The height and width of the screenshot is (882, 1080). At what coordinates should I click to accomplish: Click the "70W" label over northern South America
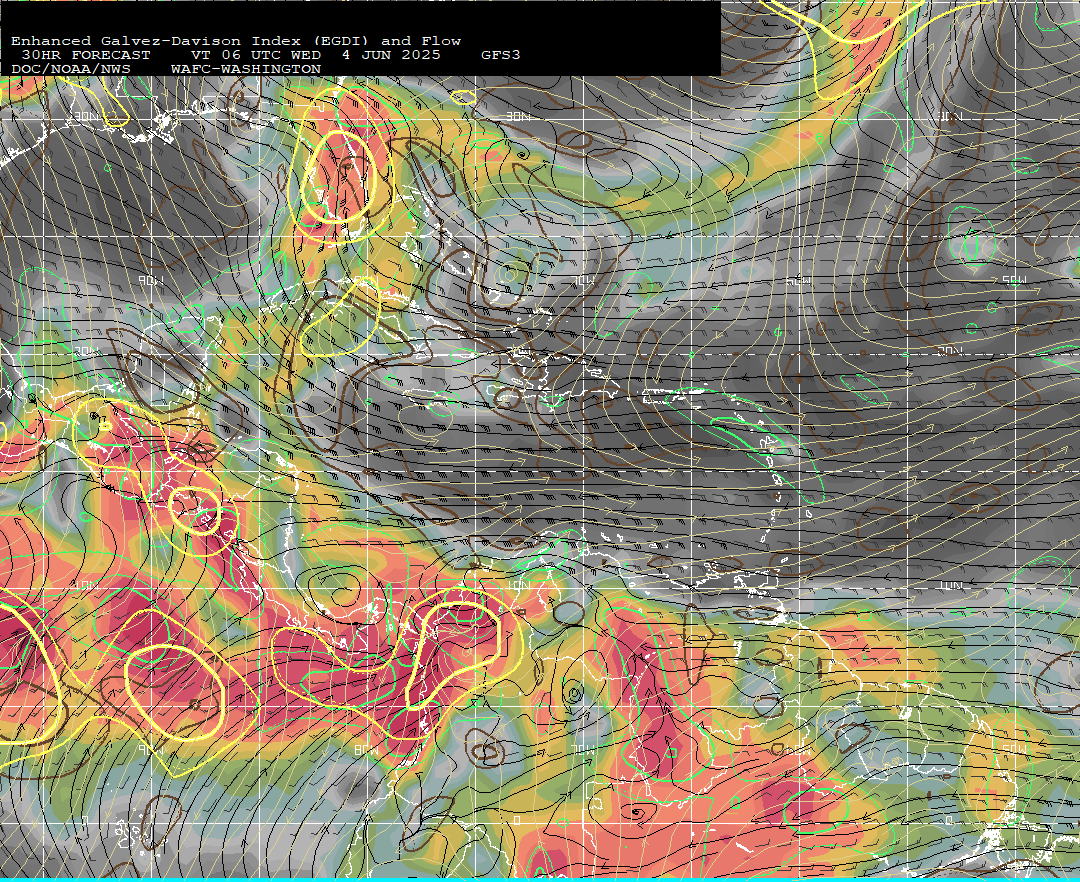pos(583,748)
